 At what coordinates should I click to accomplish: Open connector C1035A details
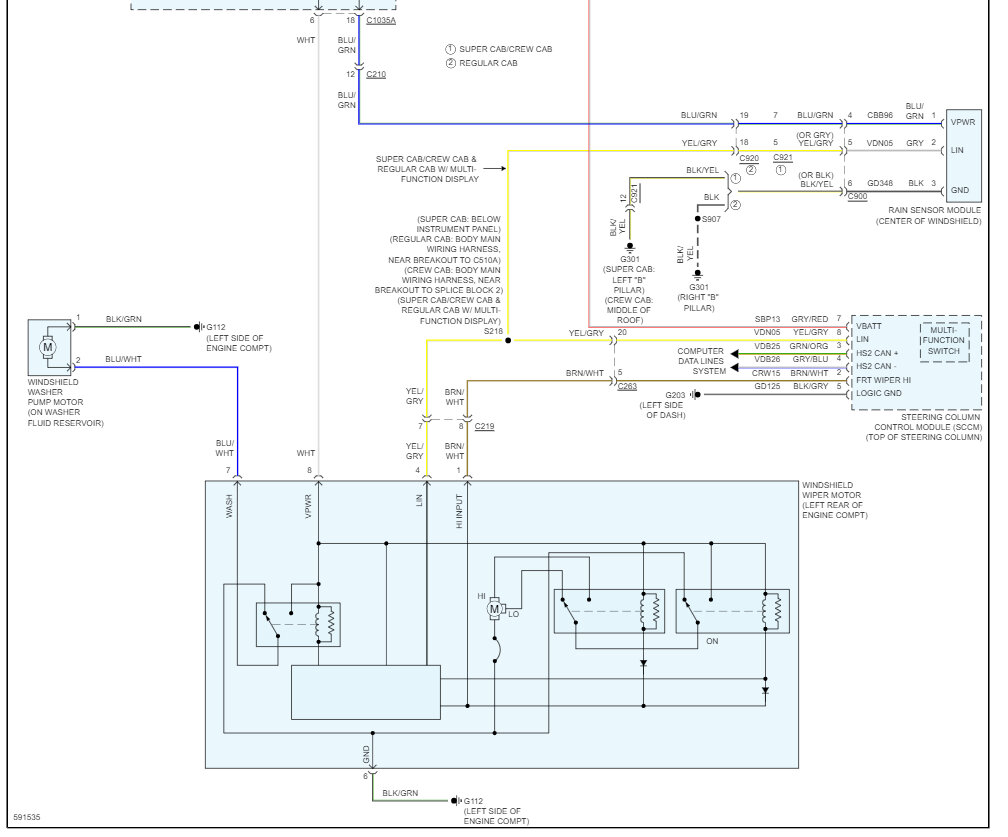[x=383, y=18]
